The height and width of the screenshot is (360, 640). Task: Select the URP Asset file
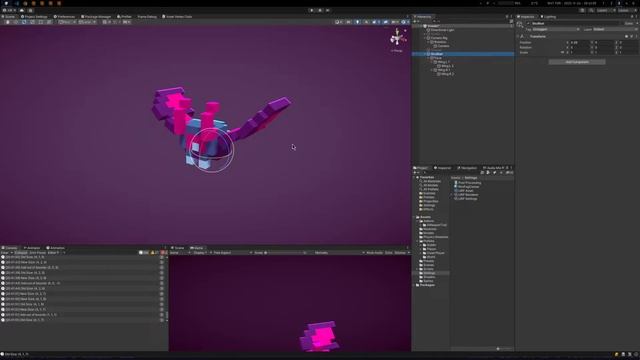click(x=464, y=191)
